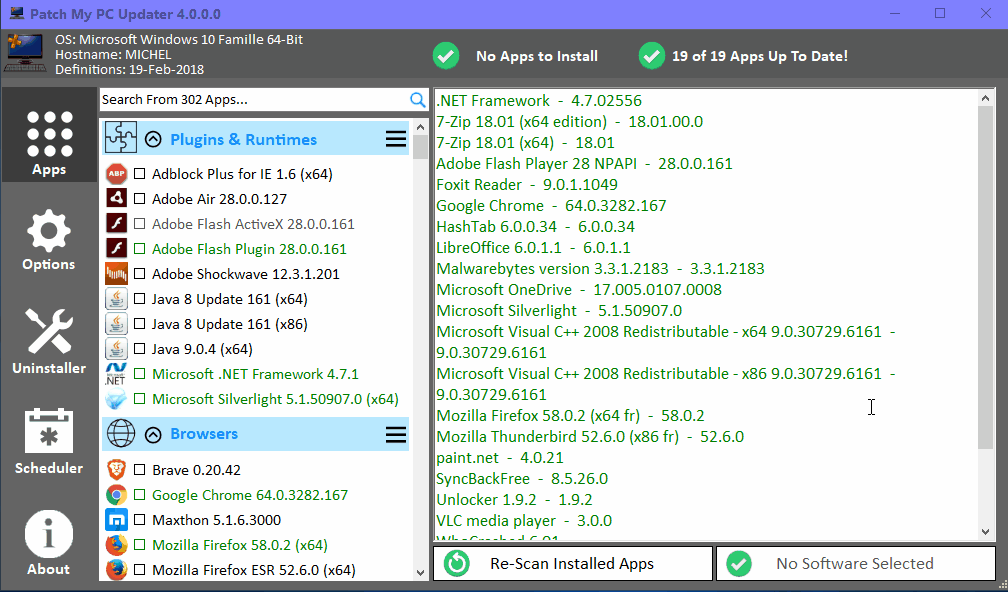The height and width of the screenshot is (592, 1008).
Task: Click the Firefox ESR icon
Action: coord(116,570)
